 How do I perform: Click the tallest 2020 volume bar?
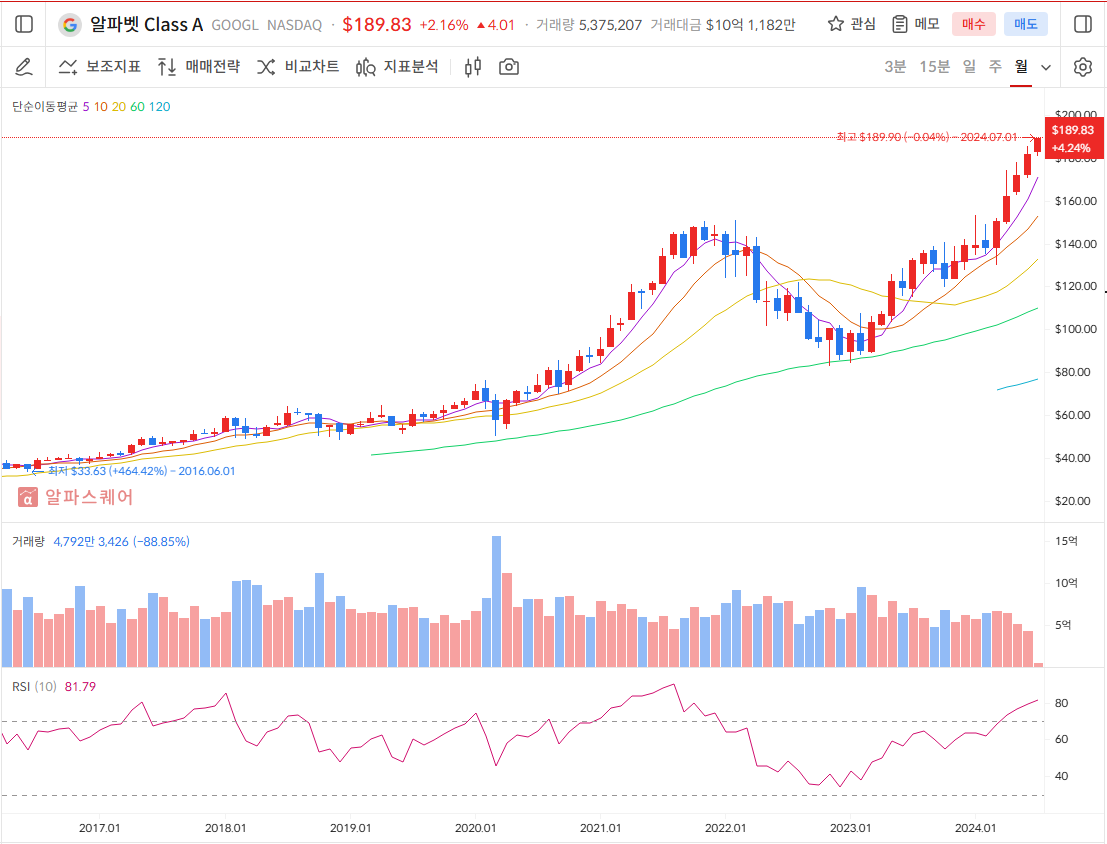point(496,601)
